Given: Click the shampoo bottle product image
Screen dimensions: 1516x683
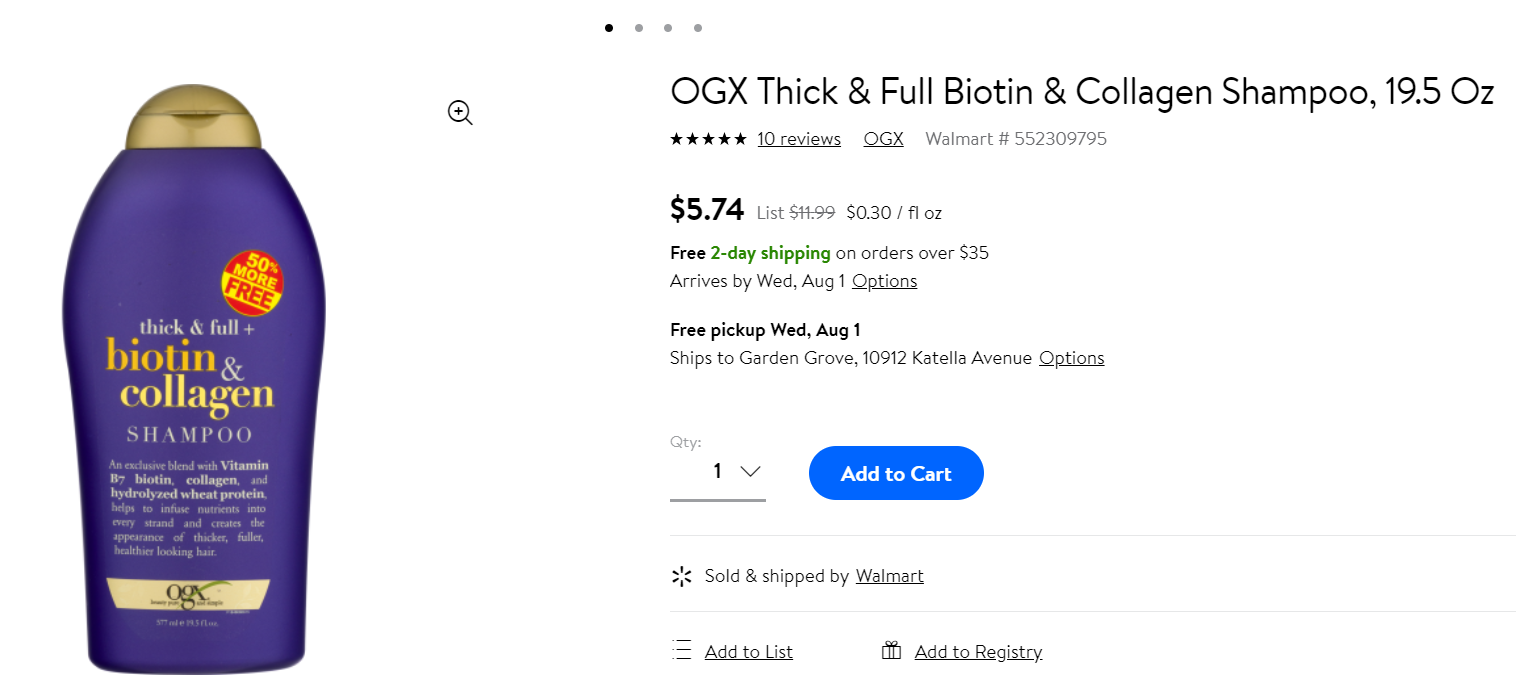Looking at the screenshot, I should tap(195, 380).
